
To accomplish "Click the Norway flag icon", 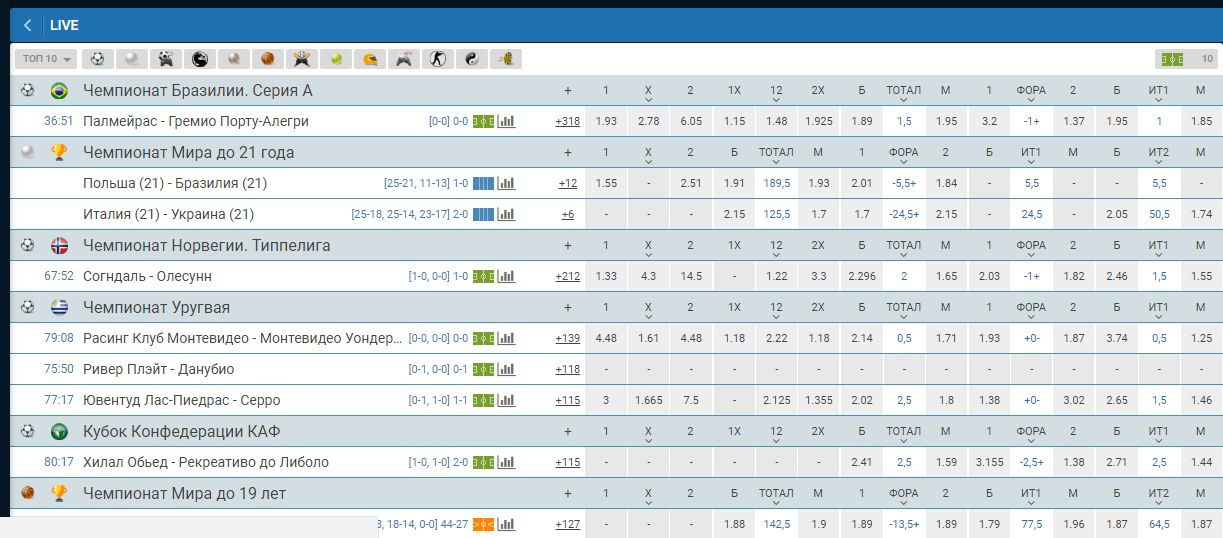I will 59,245.
